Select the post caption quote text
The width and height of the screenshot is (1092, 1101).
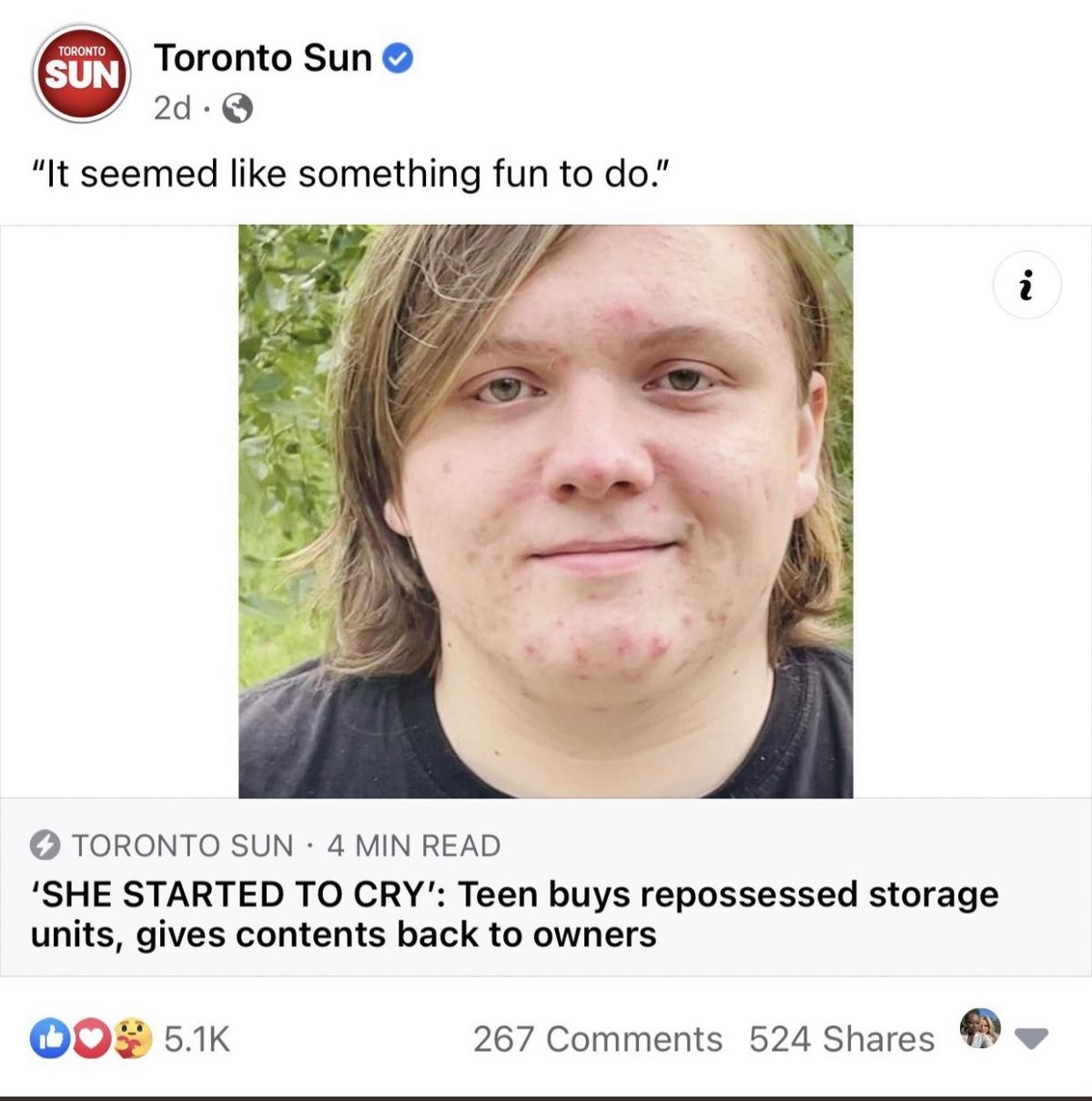(350, 174)
